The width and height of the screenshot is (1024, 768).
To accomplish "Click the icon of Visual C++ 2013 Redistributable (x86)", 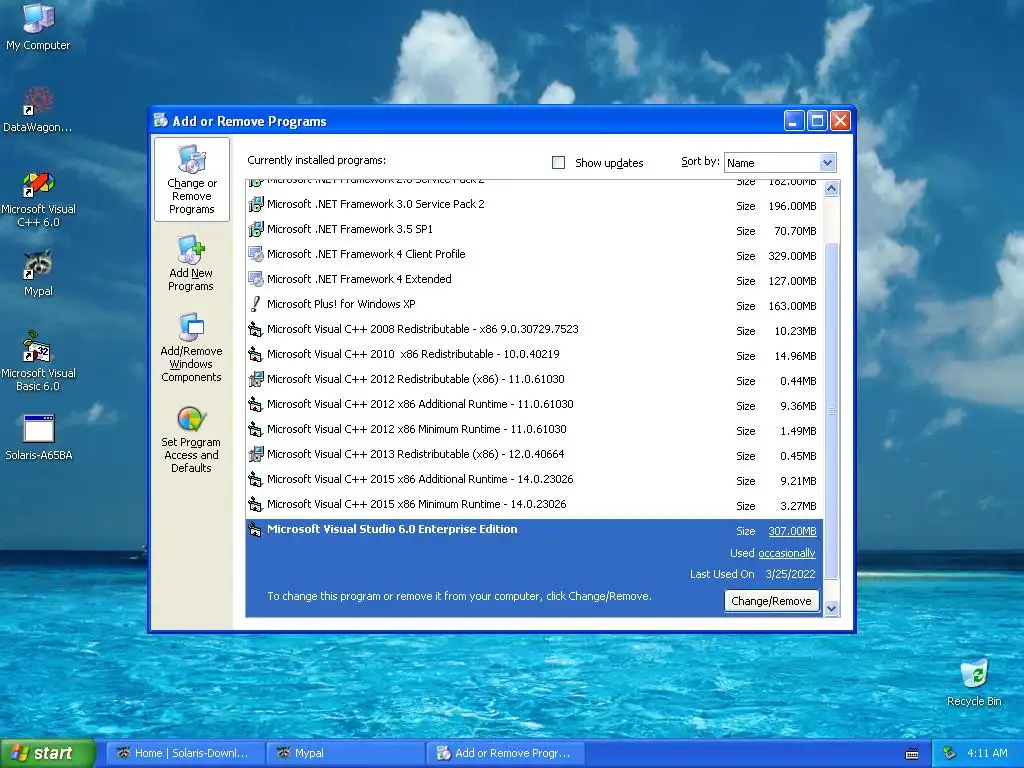I will [255, 455].
